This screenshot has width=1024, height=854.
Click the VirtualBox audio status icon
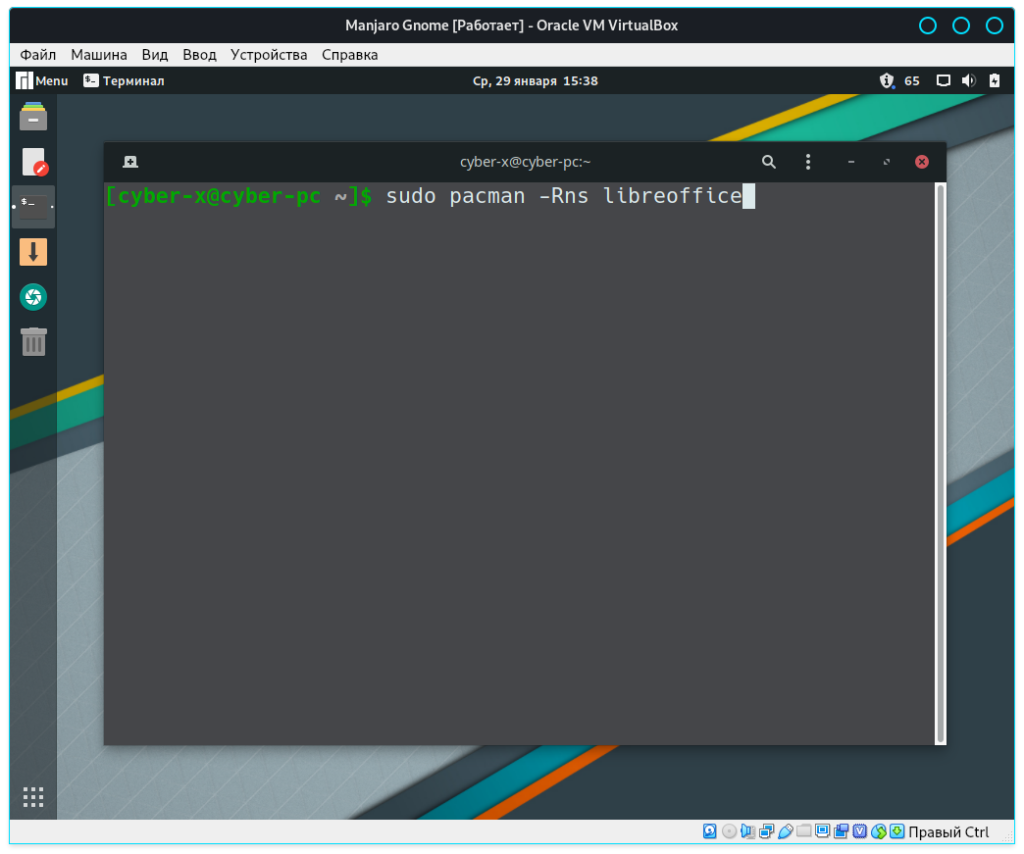(x=748, y=831)
